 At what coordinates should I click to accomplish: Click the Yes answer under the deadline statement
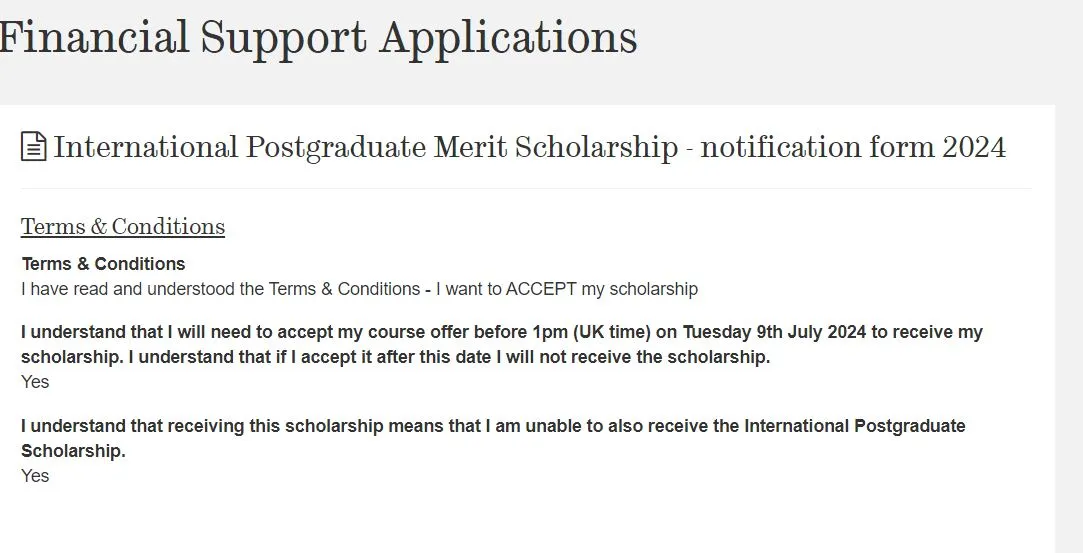pyautogui.click(x=35, y=382)
